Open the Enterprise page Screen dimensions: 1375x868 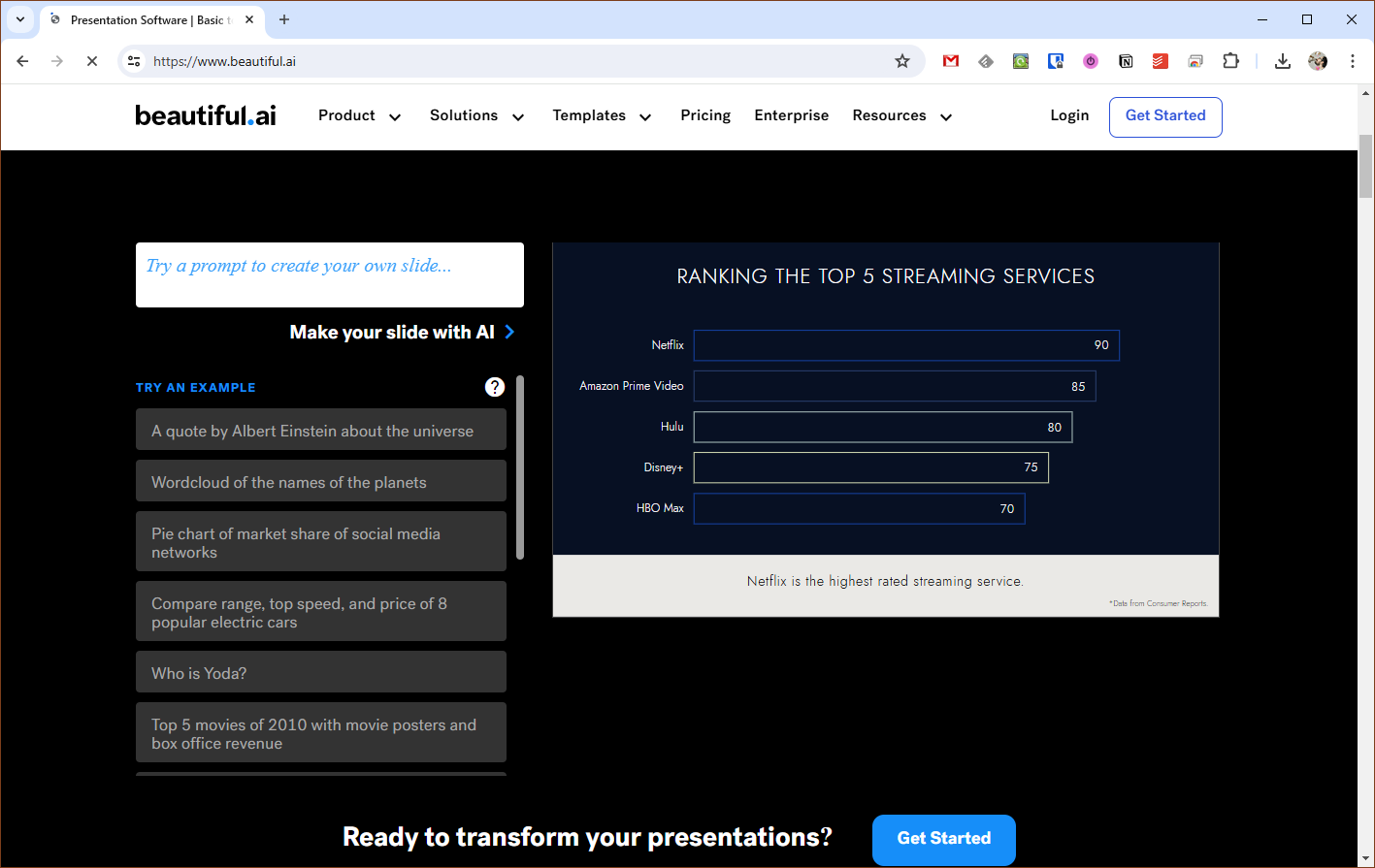[x=792, y=115]
